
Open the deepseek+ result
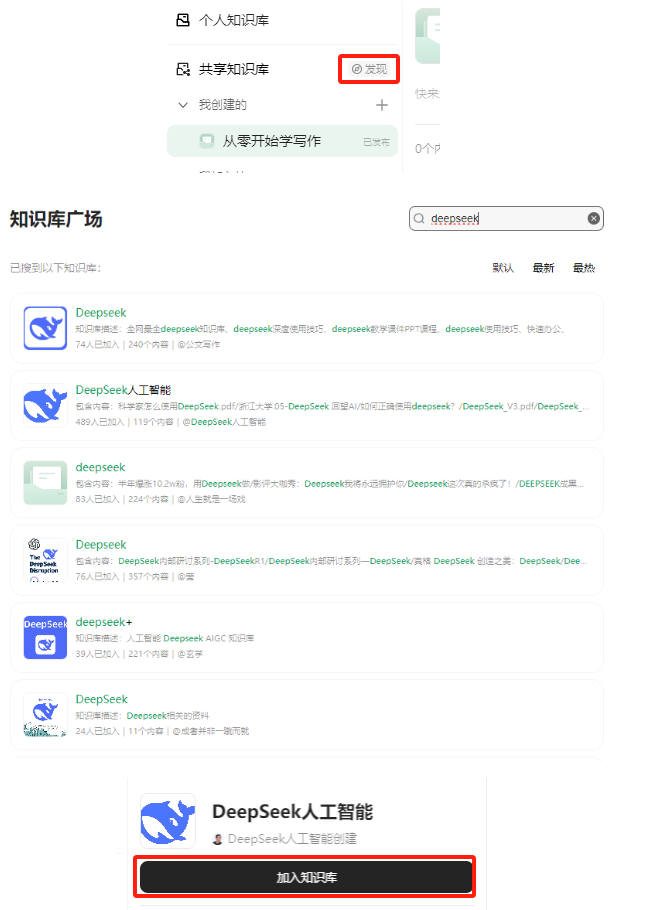[x=307, y=637]
